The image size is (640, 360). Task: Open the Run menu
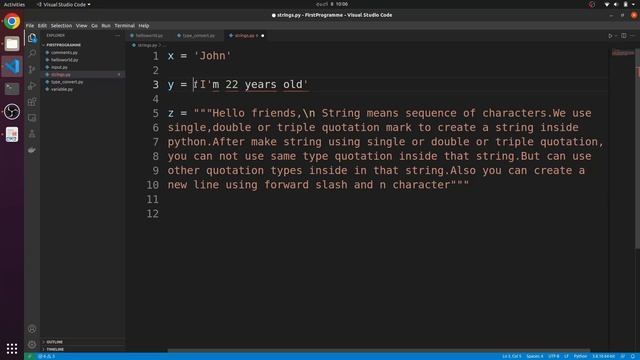tap(106, 26)
